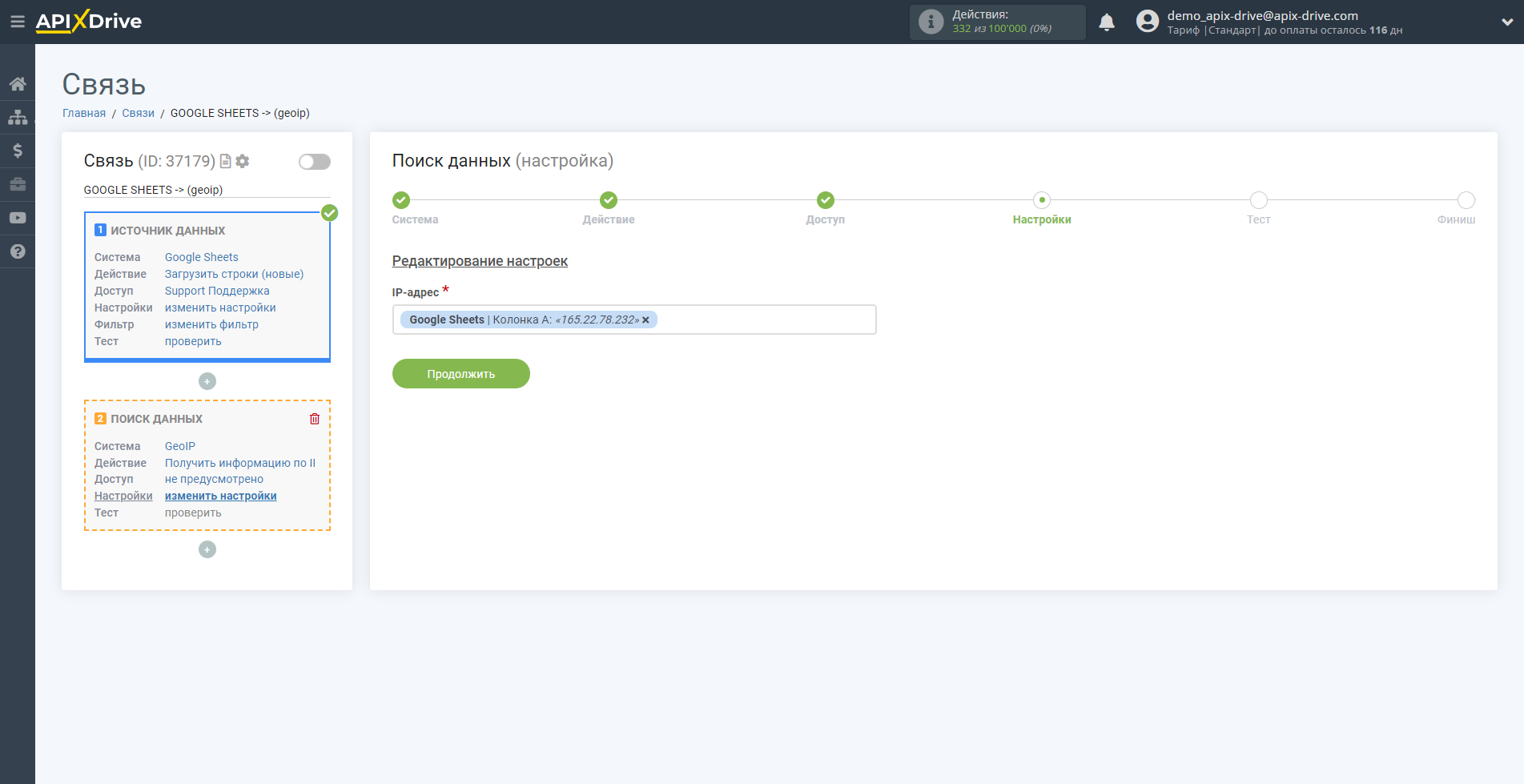Open the connection settings gear icon
Screen dimensions: 1524x784
click(243, 161)
